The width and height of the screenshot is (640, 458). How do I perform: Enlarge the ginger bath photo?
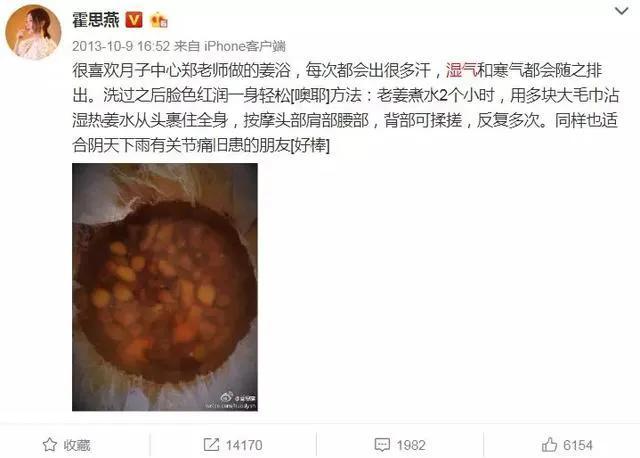pyautogui.click(x=165, y=287)
